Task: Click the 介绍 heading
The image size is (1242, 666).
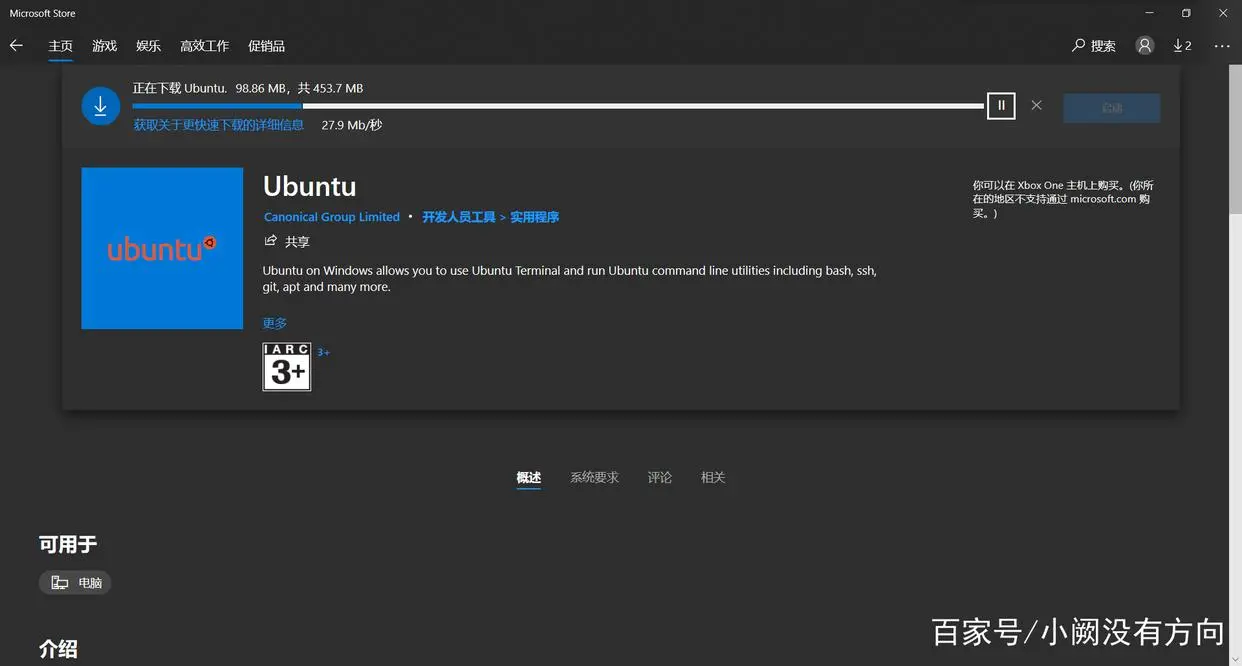Action: (x=58, y=649)
